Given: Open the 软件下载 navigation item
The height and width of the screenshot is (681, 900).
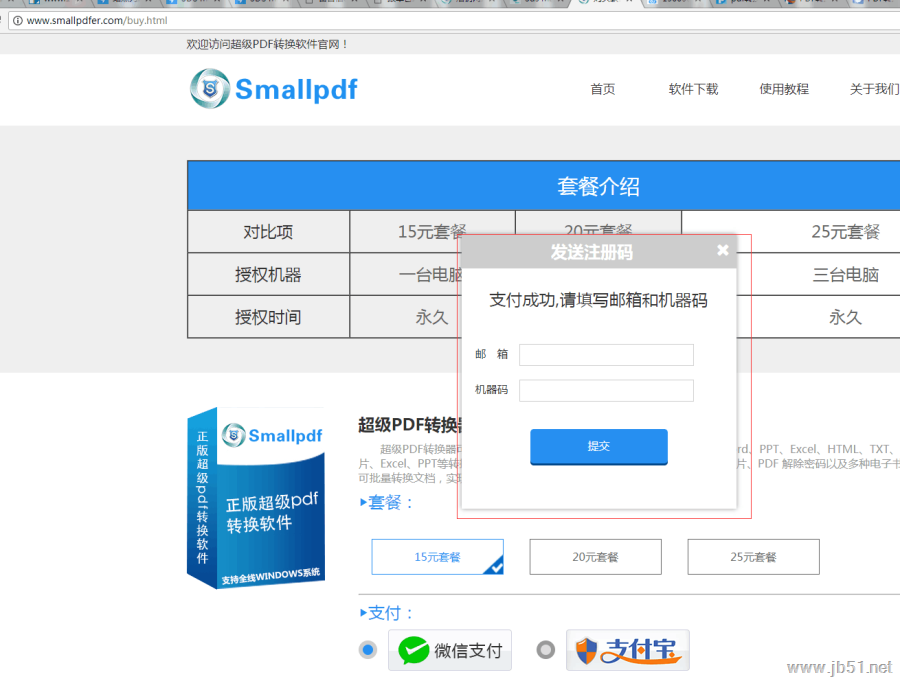Looking at the screenshot, I should click(x=693, y=89).
